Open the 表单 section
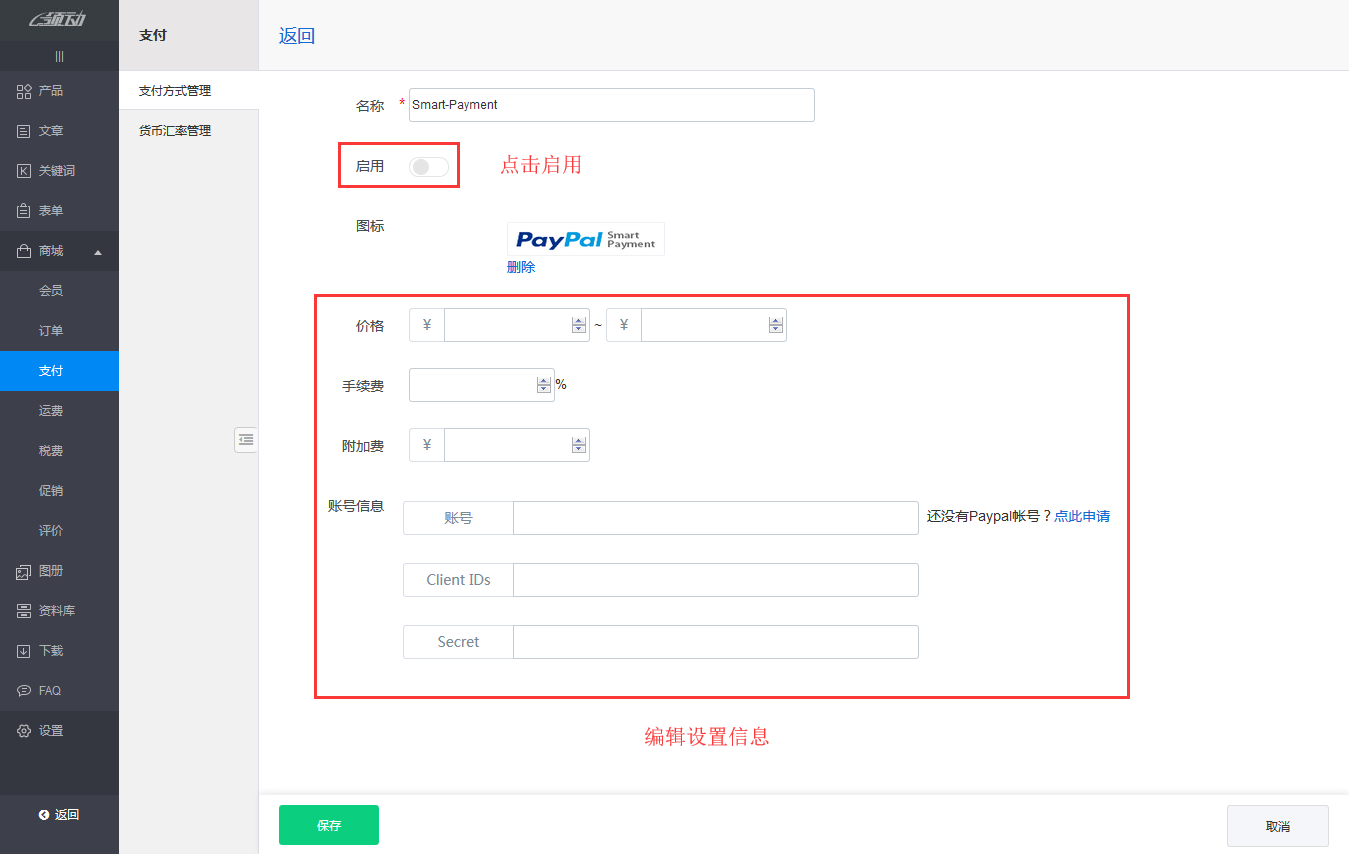The height and width of the screenshot is (854, 1349). click(50, 210)
